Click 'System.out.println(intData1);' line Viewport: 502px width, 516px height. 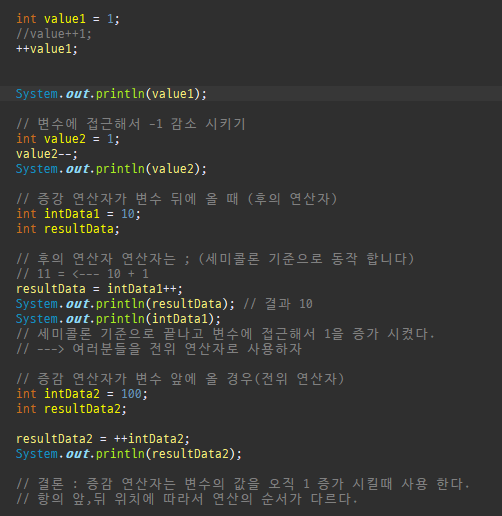point(118,319)
